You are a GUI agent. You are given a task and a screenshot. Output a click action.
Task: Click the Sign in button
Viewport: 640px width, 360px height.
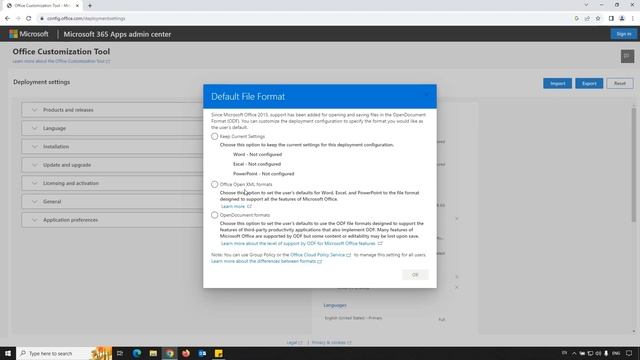point(624,34)
